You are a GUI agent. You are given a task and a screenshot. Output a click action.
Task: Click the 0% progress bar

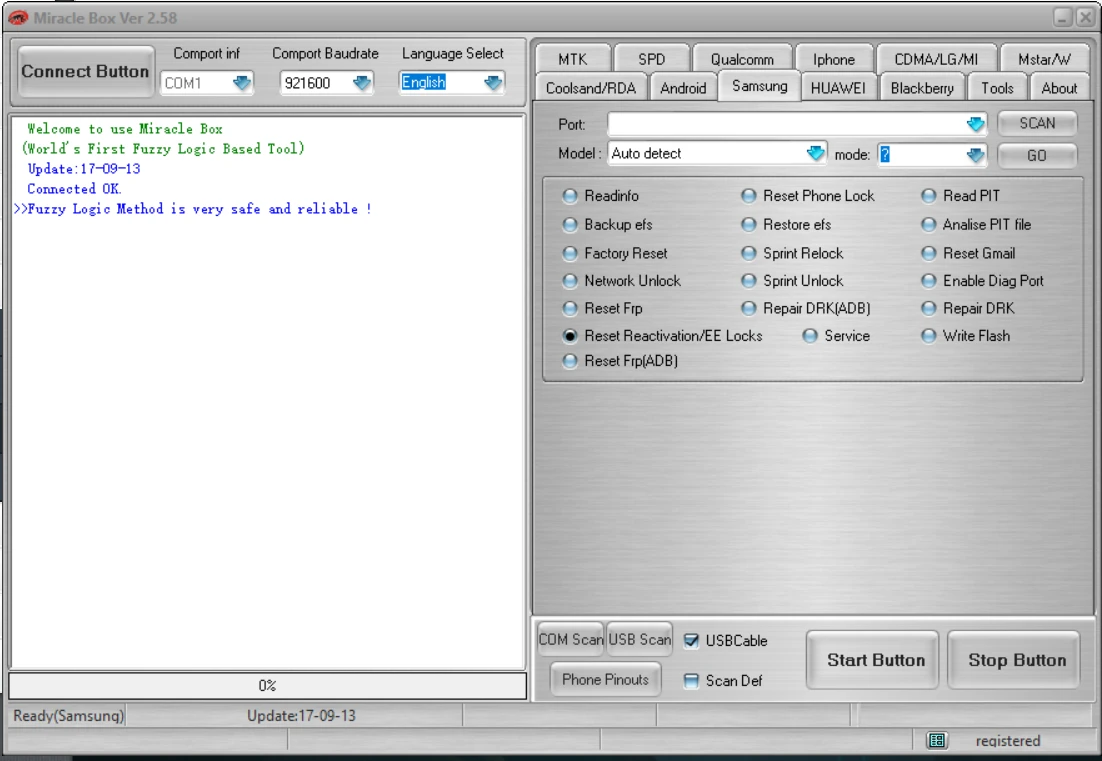(x=267, y=686)
